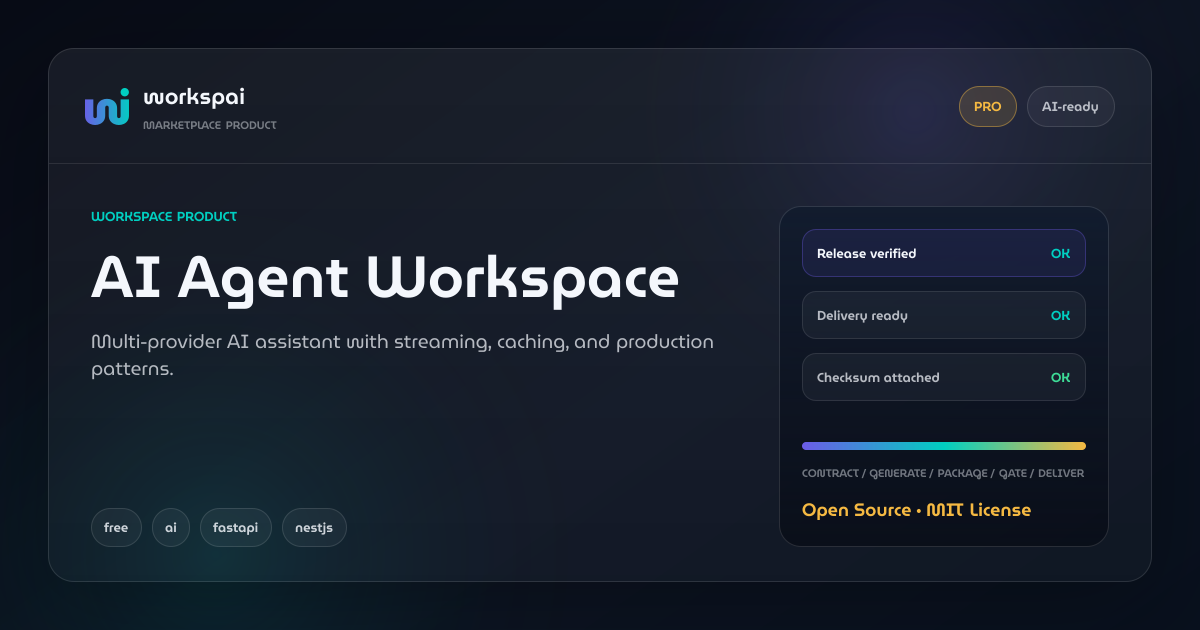Viewport: 1200px width, 630px height.
Task: Click the CONTRACT / GENERATE / PACKAGE pipeline text
Action: point(943,473)
